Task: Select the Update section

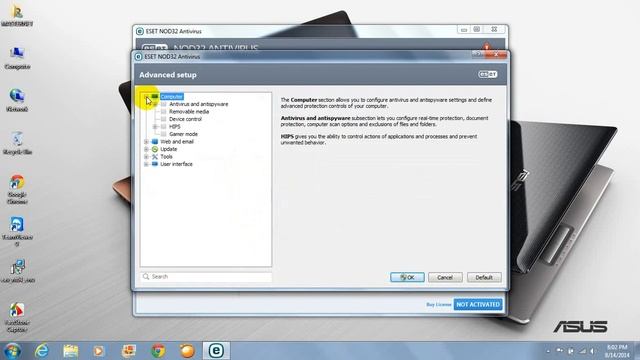Action: [169, 149]
